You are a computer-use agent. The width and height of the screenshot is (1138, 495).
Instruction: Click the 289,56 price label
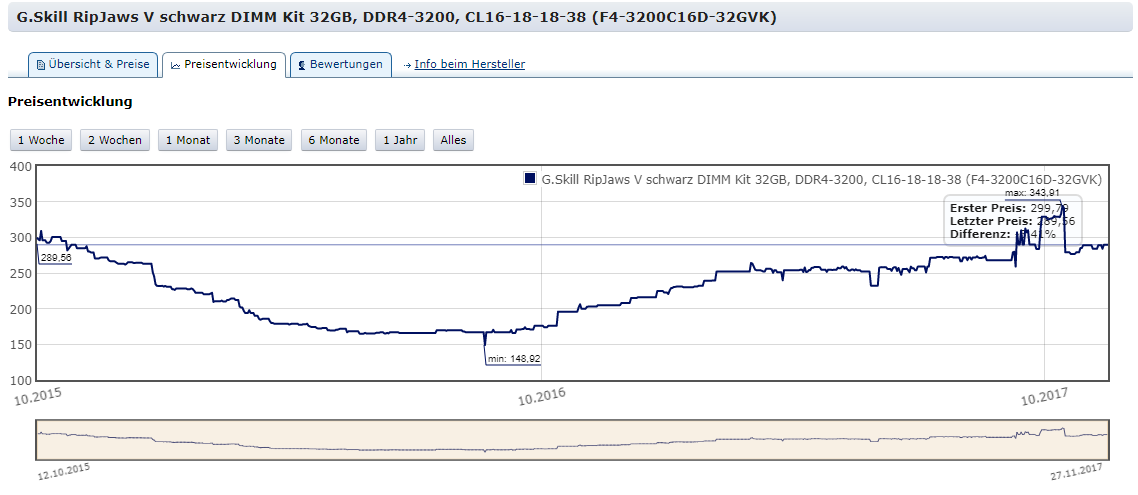(x=56, y=258)
